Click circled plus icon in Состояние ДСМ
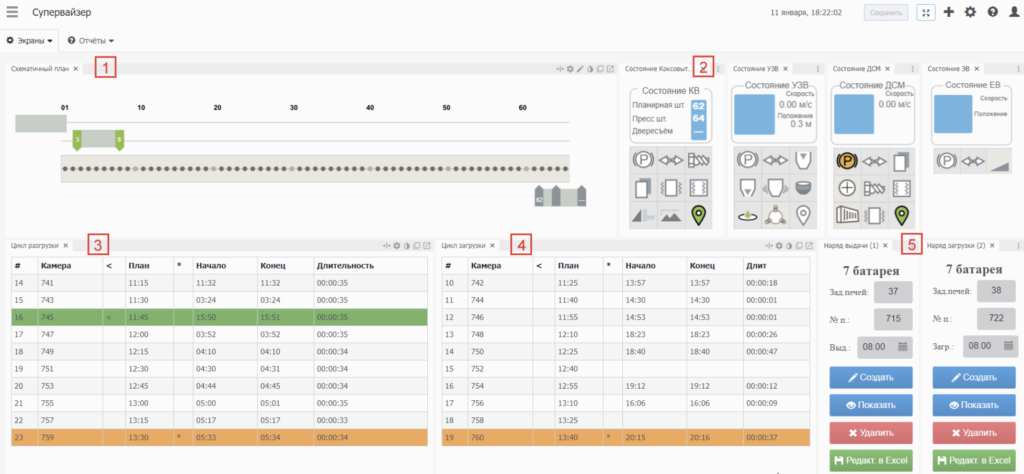 [x=846, y=188]
